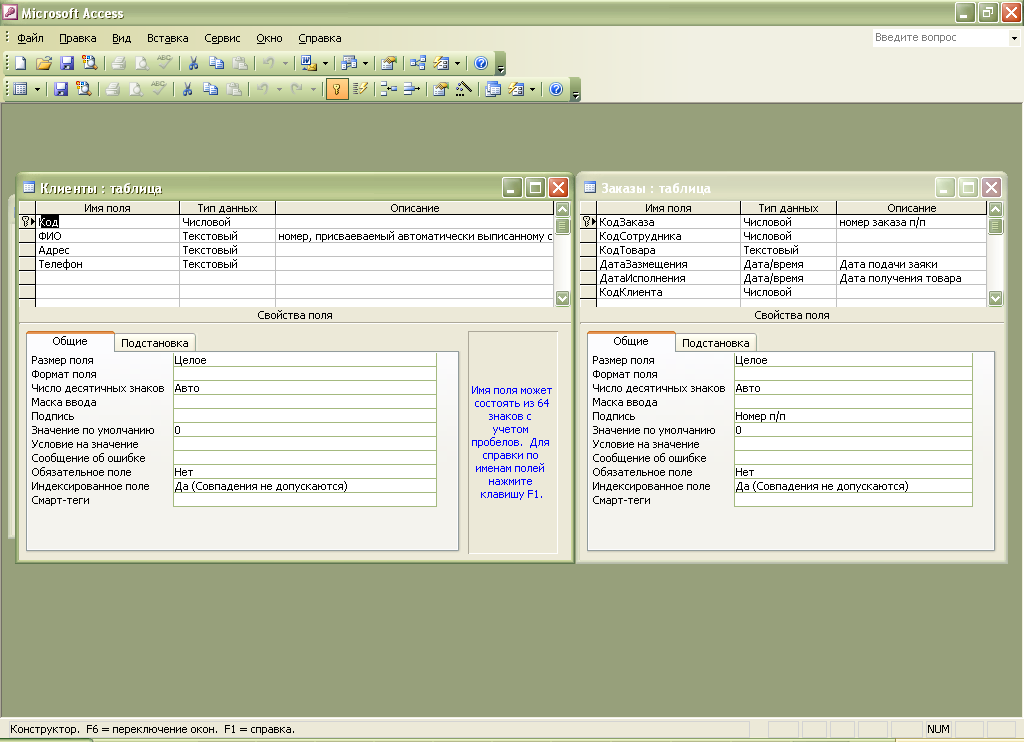Switch to Подстановка tab in Клиенты window
Image resolution: width=1024 pixels, height=742 pixels.
click(x=155, y=343)
